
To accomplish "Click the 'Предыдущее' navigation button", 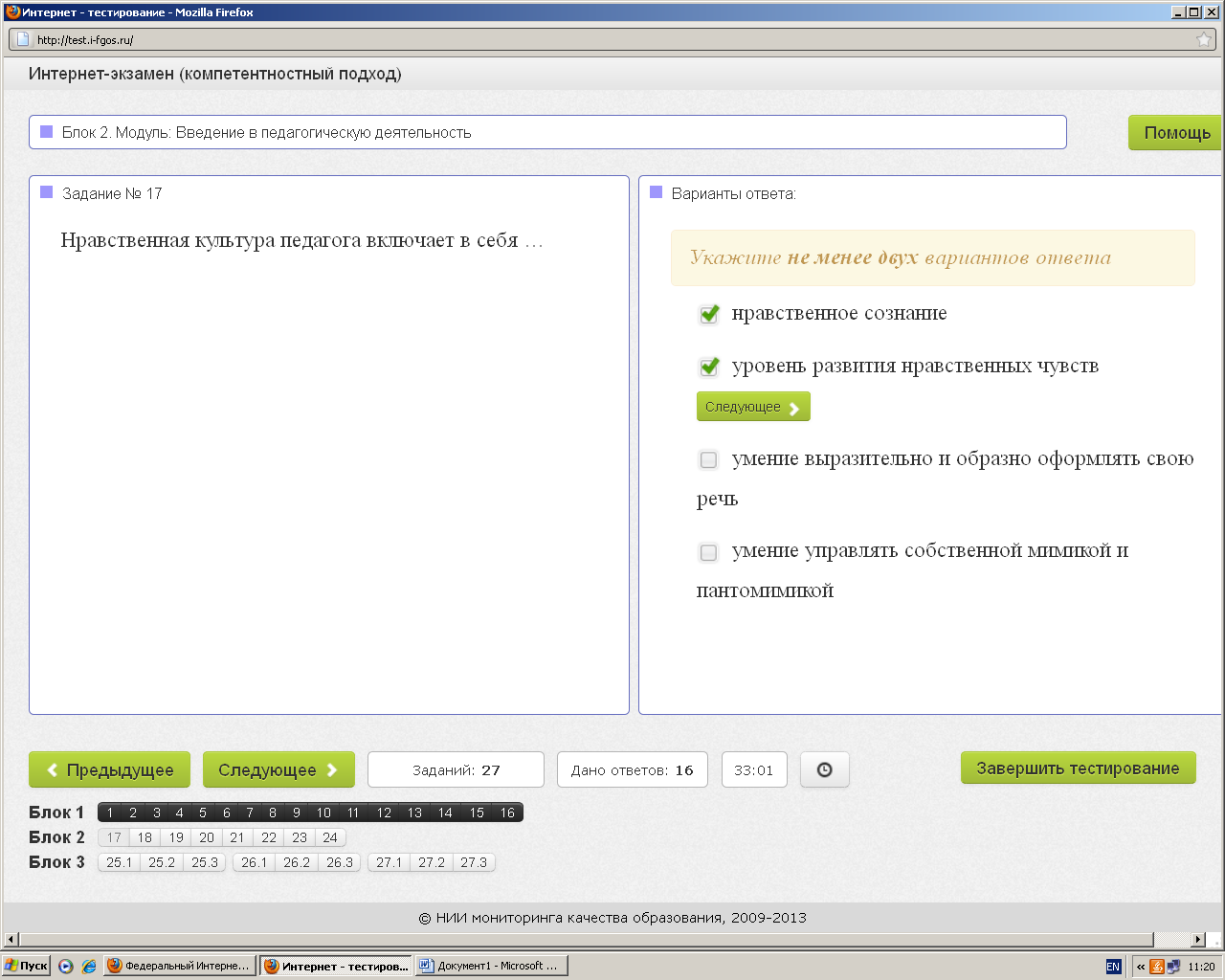I will coord(109,769).
